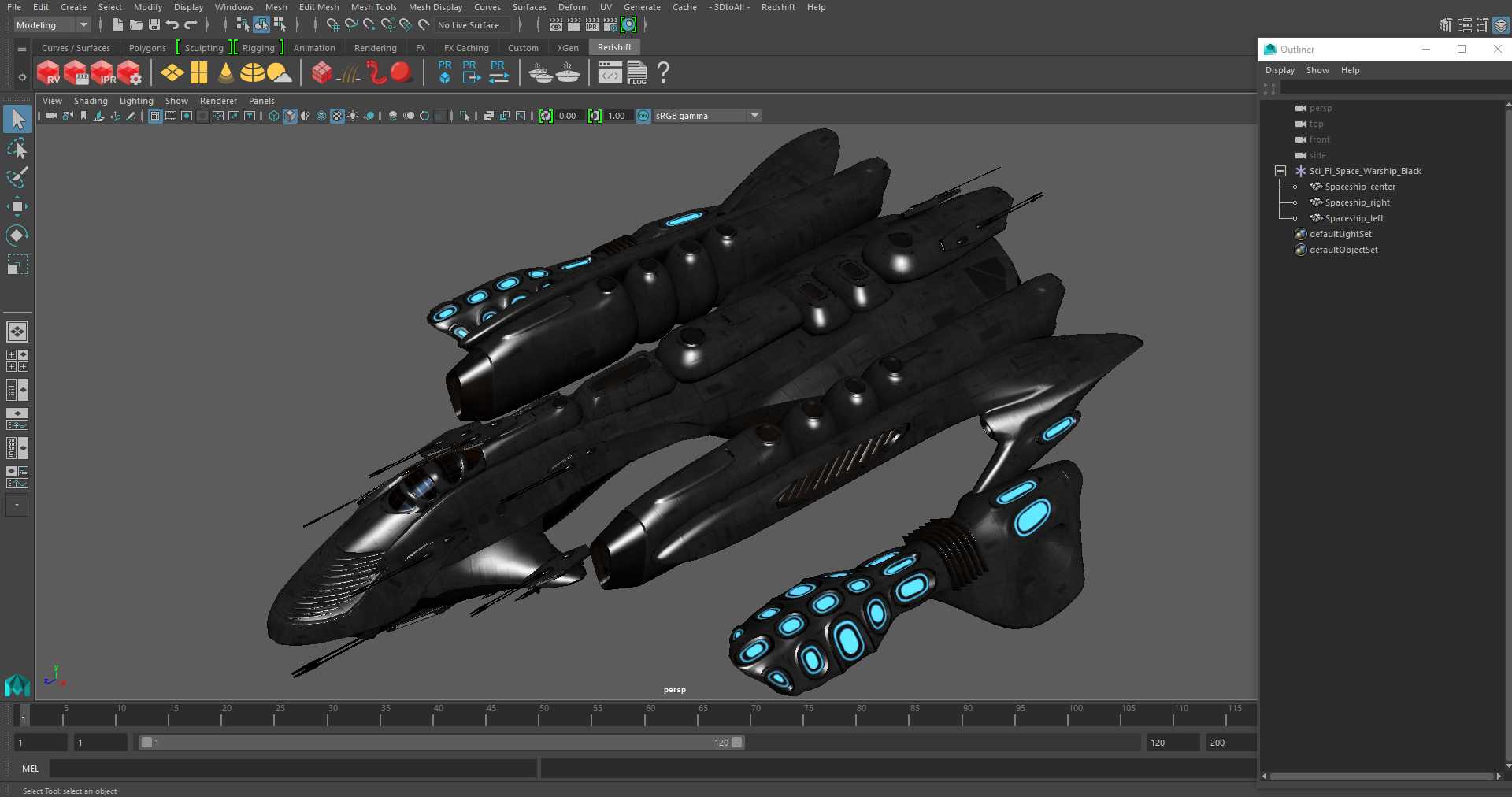Toggle isolate select in viewport

point(465,116)
